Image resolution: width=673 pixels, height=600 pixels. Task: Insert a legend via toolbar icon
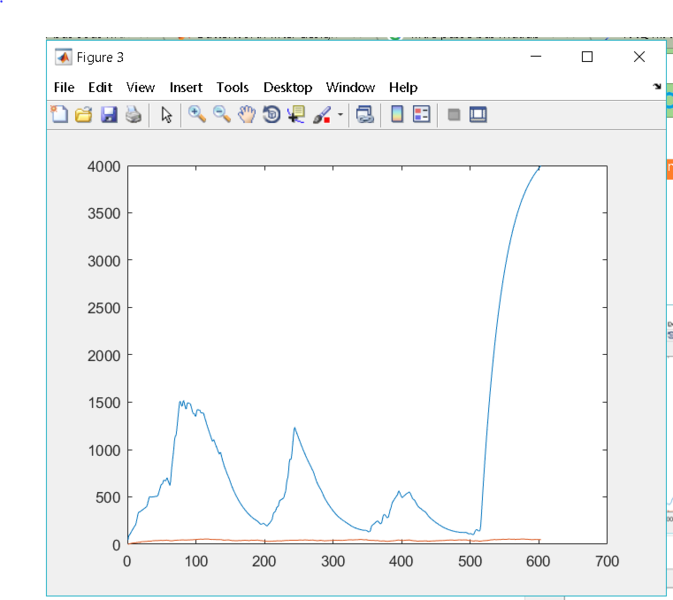pyautogui.click(x=421, y=115)
